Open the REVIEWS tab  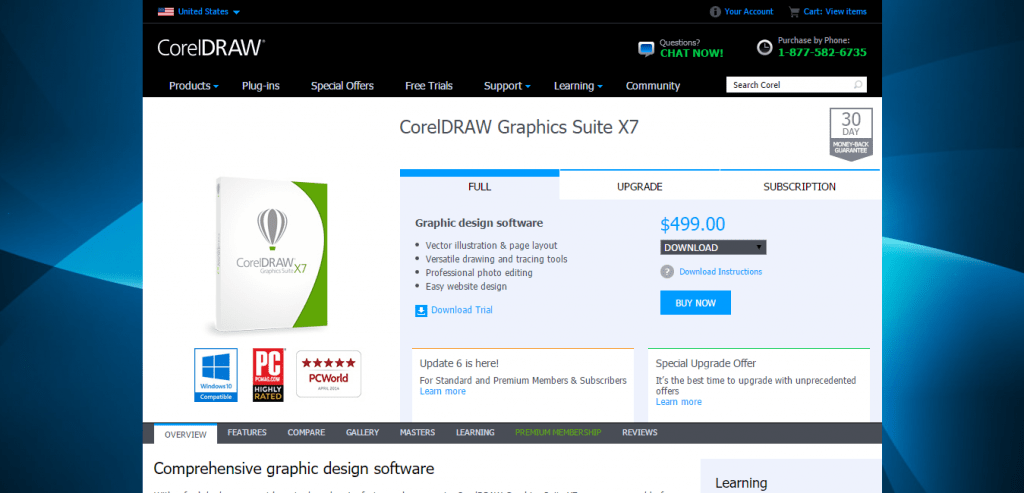point(639,432)
